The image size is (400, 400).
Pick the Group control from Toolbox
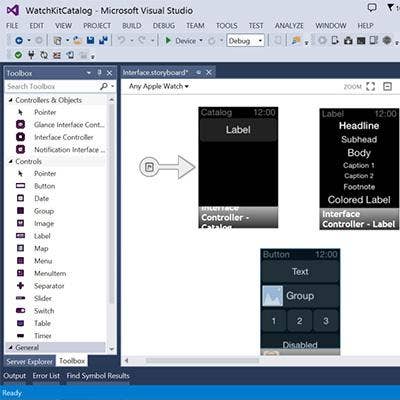click(44, 211)
